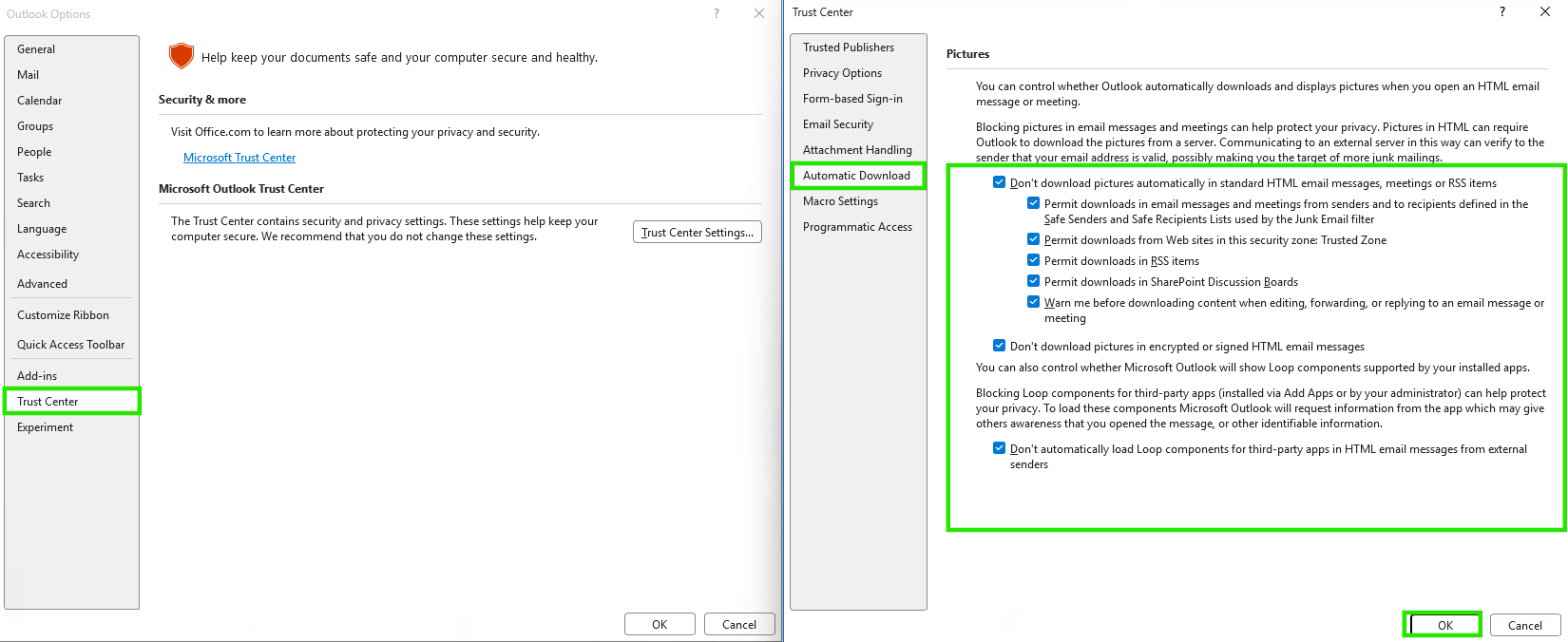This screenshot has height=642, width=1568.
Task: Select the Advanced options category
Action: [x=71, y=284]
